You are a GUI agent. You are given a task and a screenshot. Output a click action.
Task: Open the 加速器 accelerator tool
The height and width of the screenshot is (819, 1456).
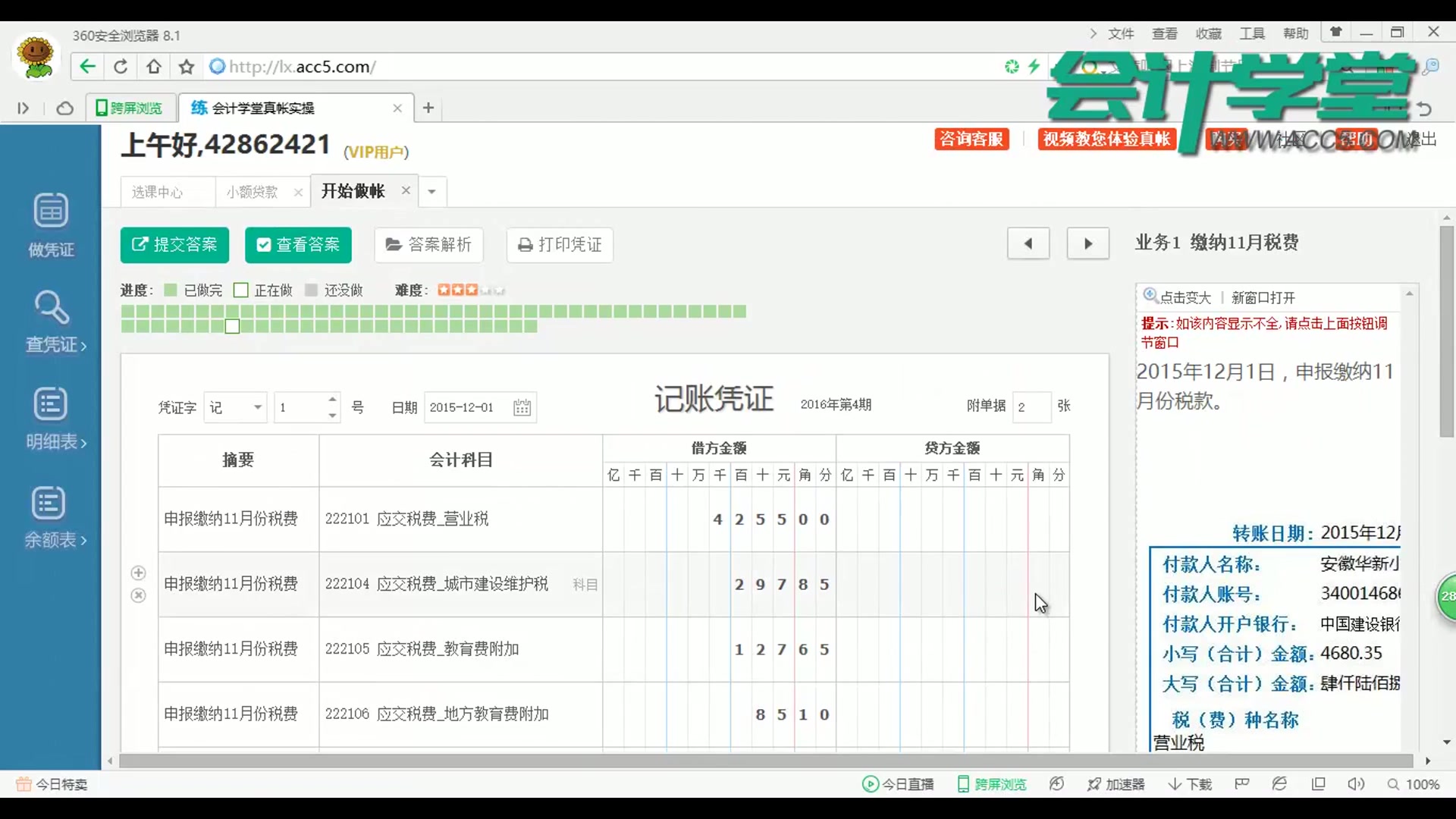click(1116, 784)
